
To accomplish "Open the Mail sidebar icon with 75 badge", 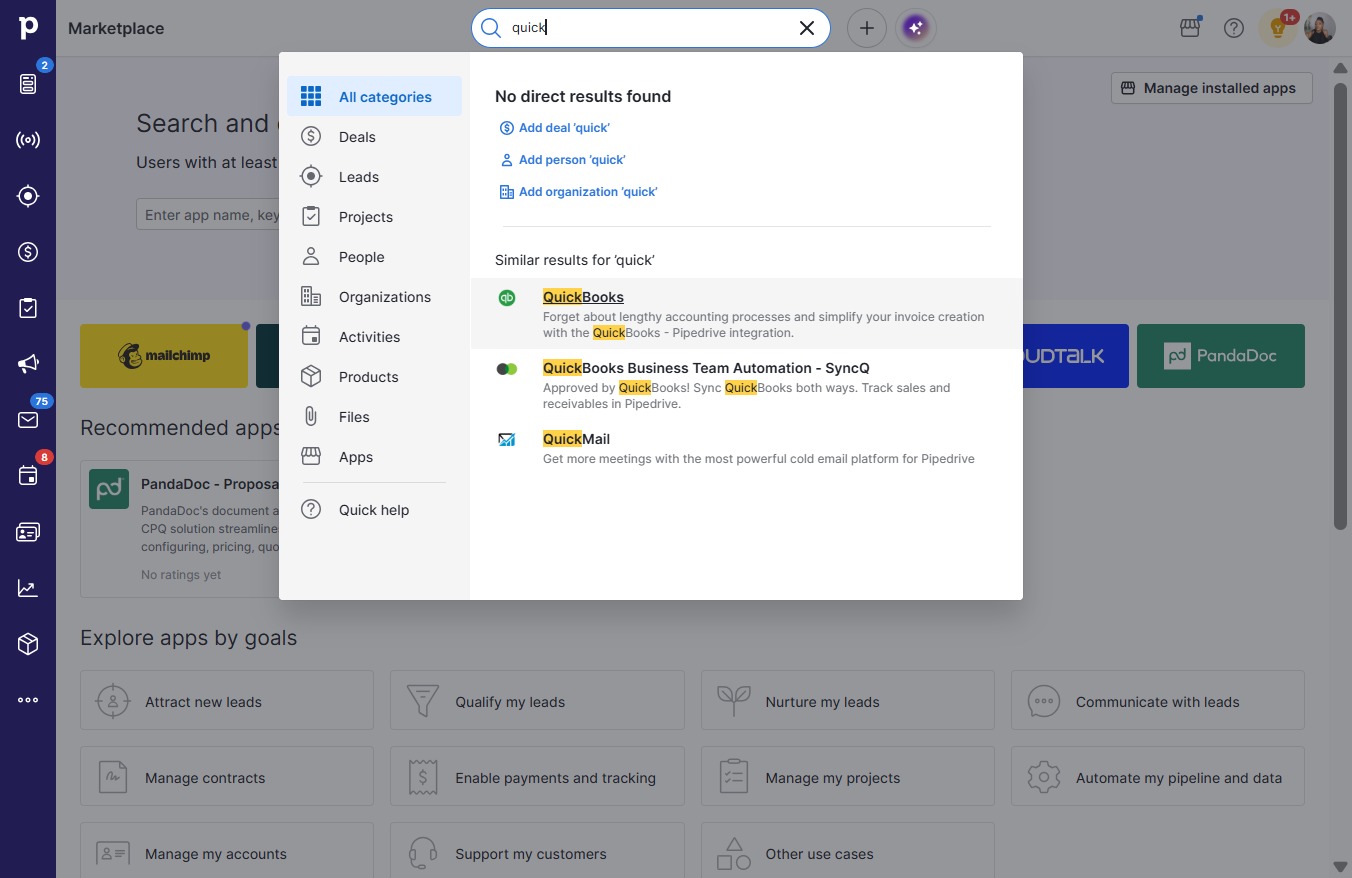I will [28, 420].
